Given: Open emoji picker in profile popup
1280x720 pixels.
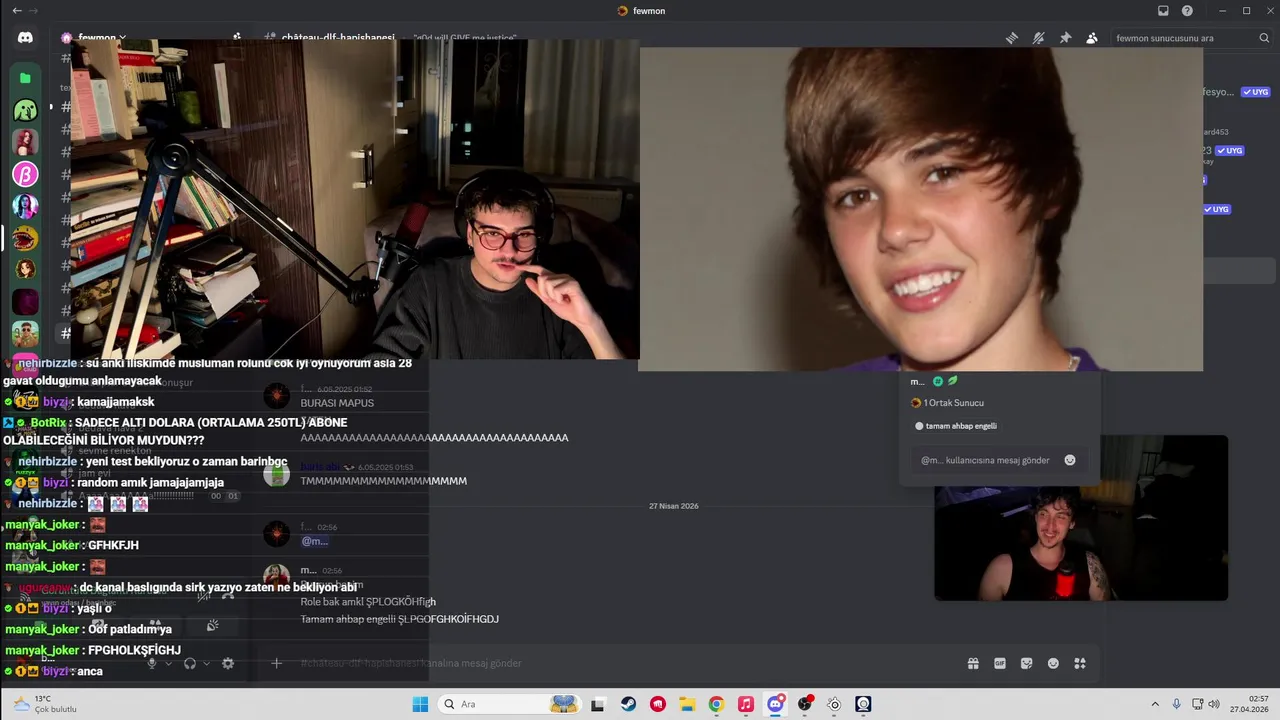Looking at the screenshot, I should (x=1070, y=460).
